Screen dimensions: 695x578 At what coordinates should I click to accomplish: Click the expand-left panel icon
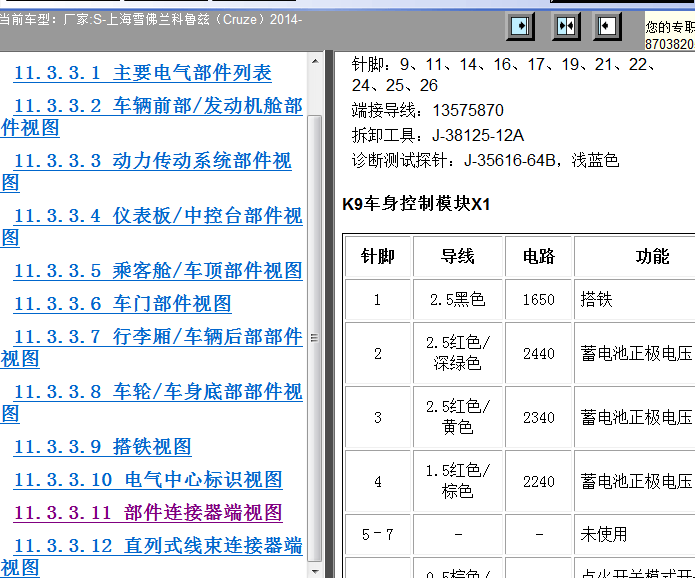607,26
